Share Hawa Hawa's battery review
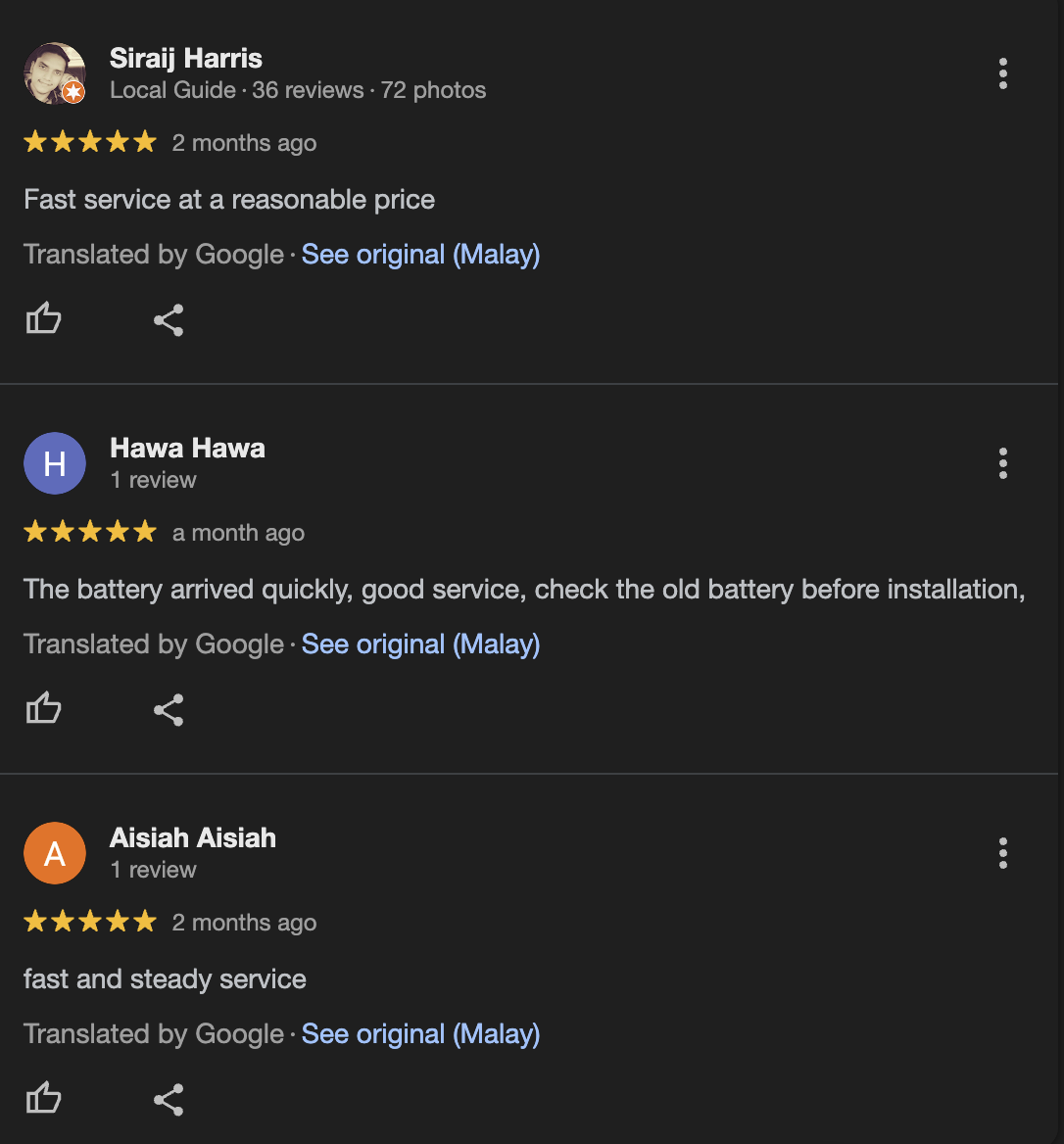 169,710
